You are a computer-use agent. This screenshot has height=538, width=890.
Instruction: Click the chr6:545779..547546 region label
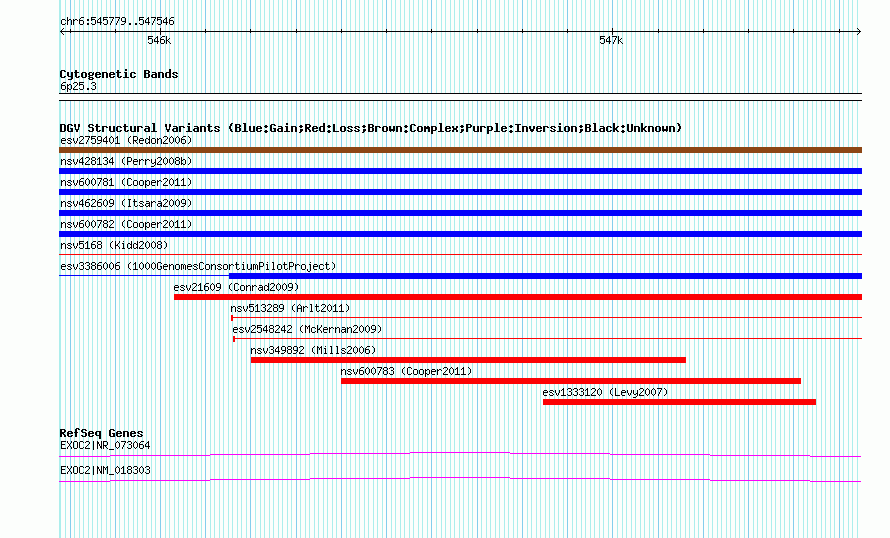[117, 22]
